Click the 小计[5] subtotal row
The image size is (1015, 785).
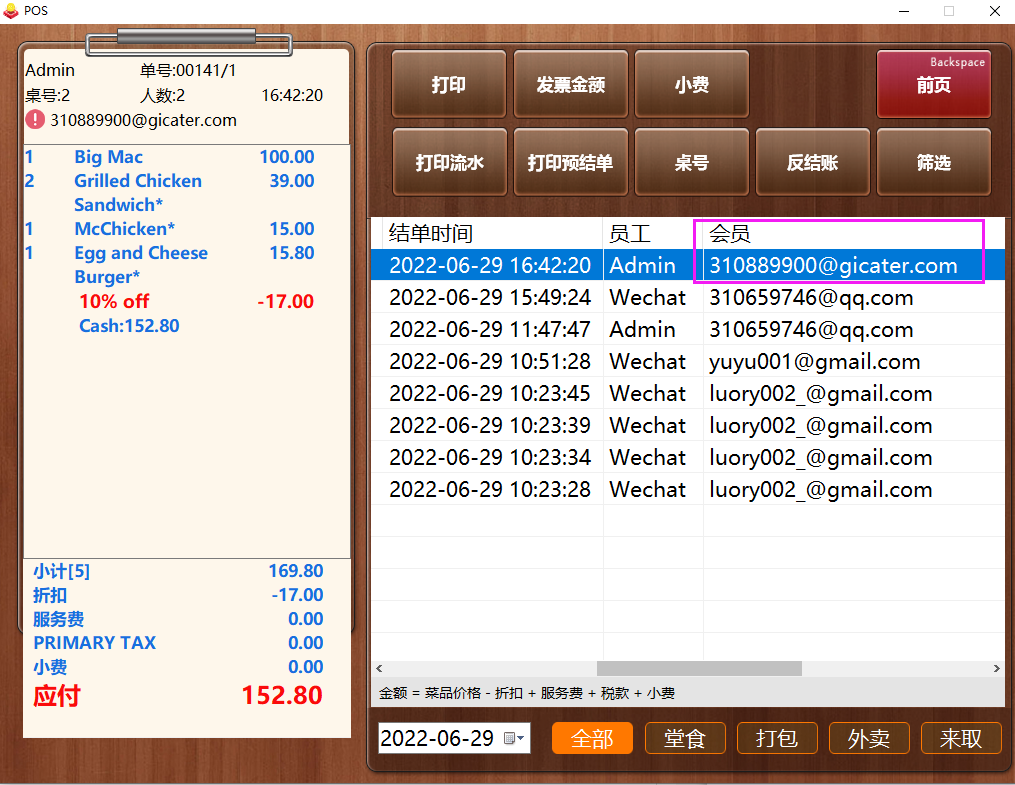click(x=178, y=571)
